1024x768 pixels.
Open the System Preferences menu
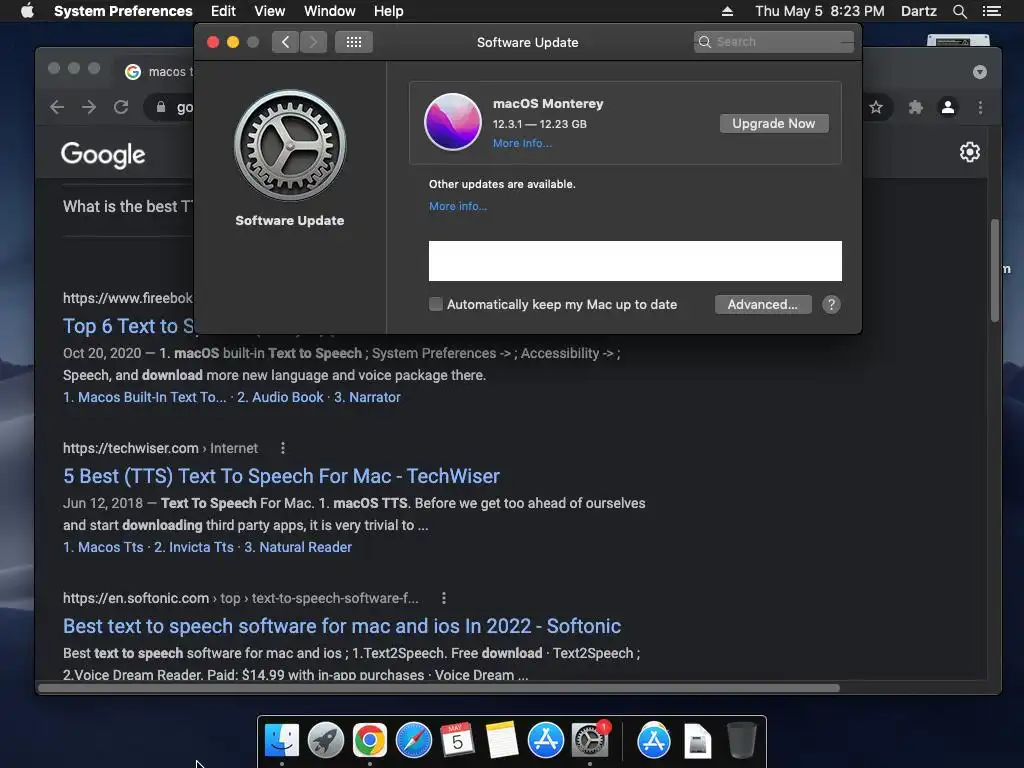[123, 11]
